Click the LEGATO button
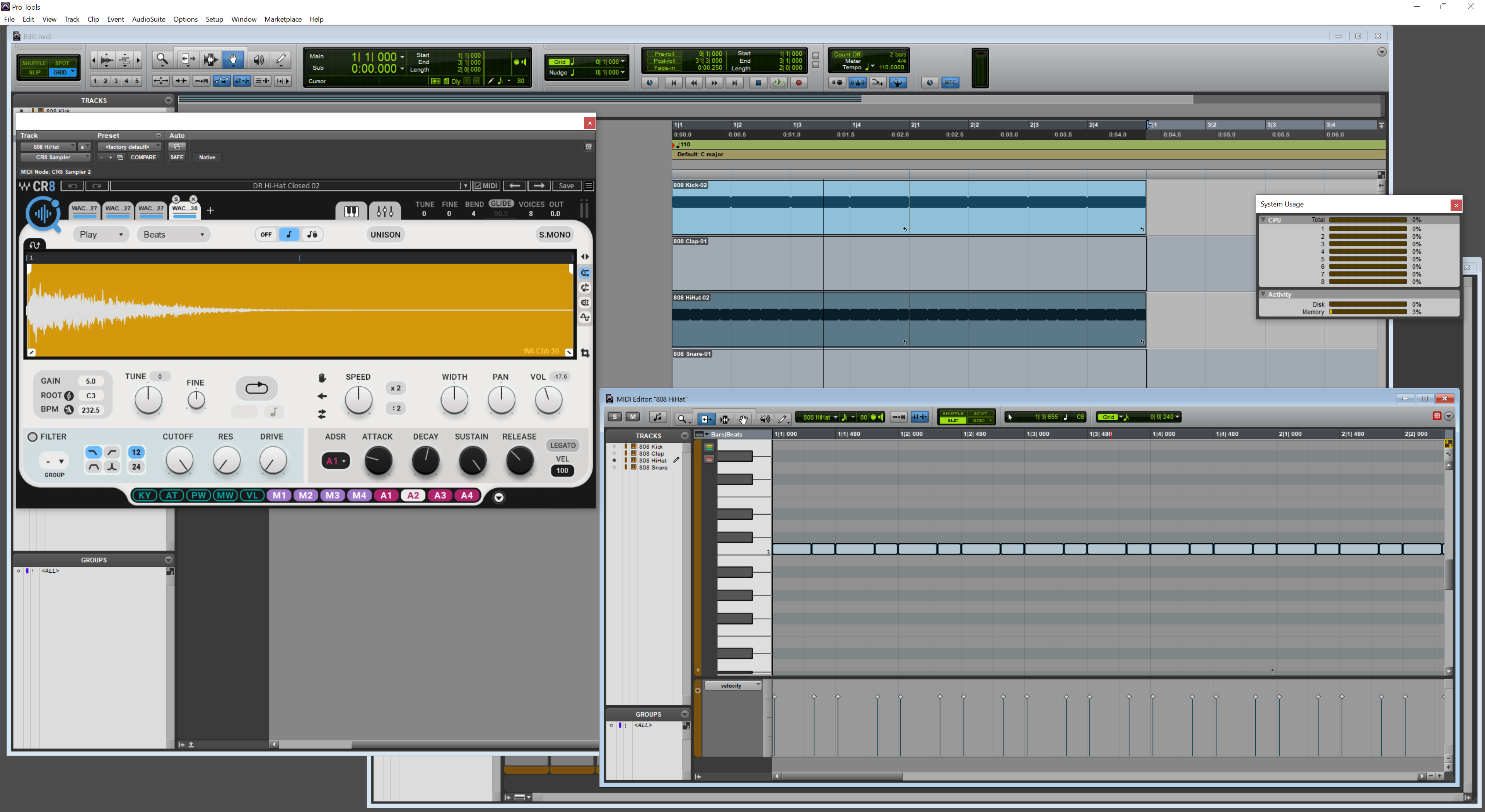The width and height of the screenshot is (1485, 812). (x=562, y=445)
